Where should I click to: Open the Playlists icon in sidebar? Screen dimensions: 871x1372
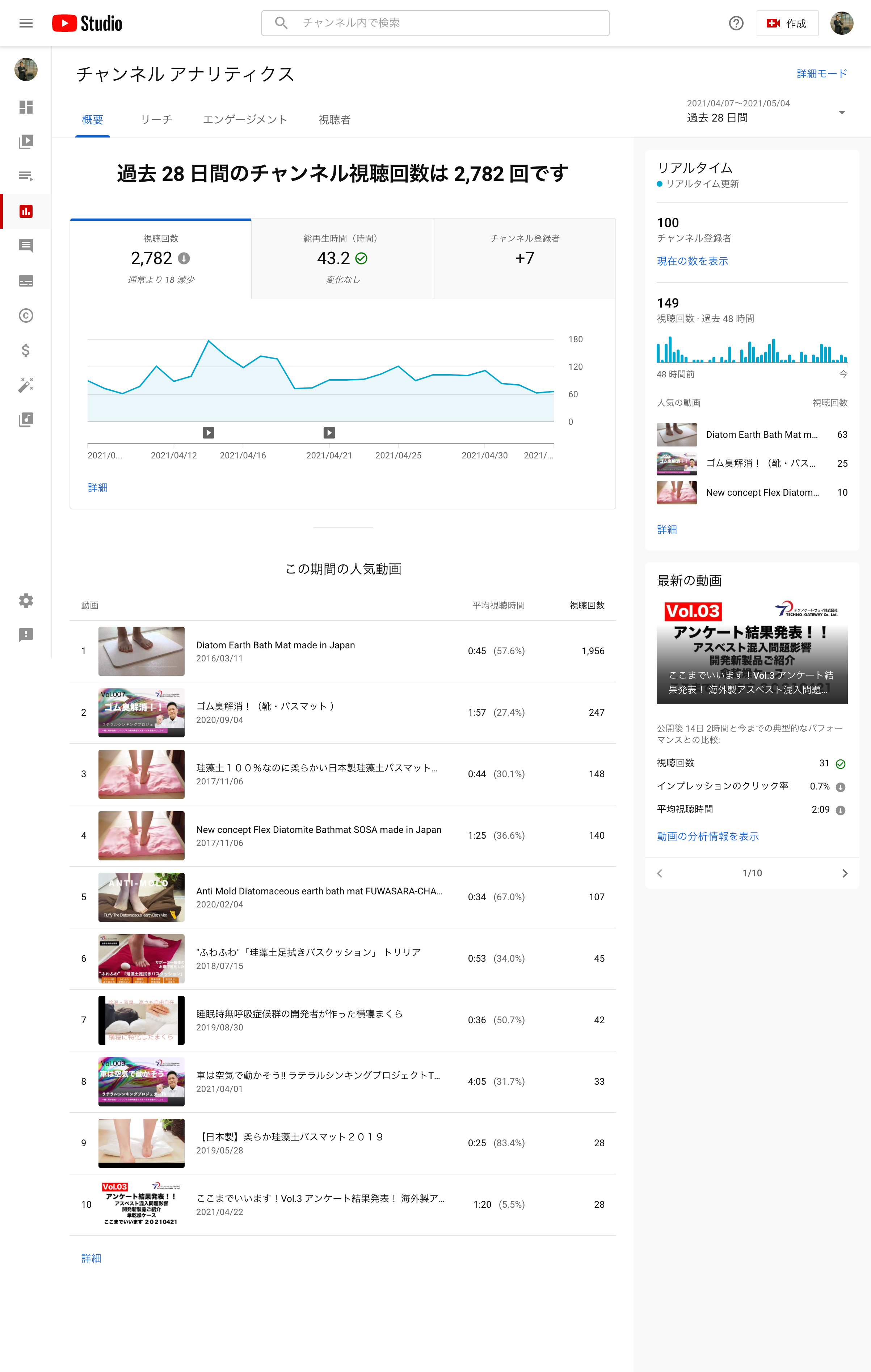click(x=26, y=176)
